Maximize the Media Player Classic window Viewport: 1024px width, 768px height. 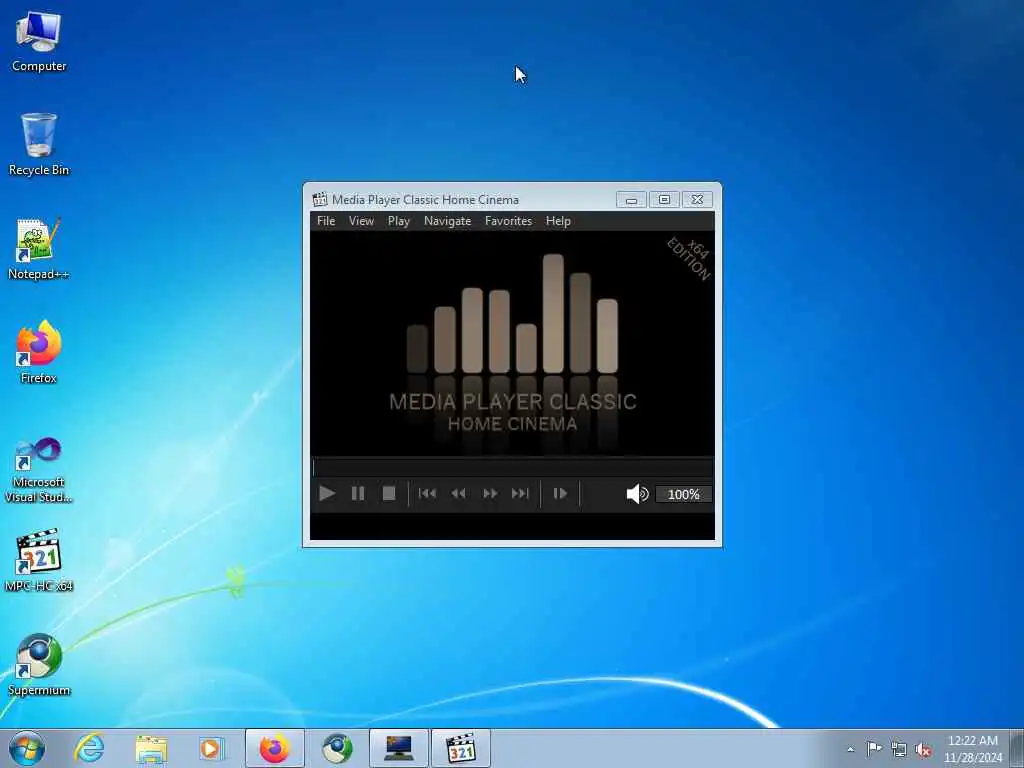coord(664,199)
